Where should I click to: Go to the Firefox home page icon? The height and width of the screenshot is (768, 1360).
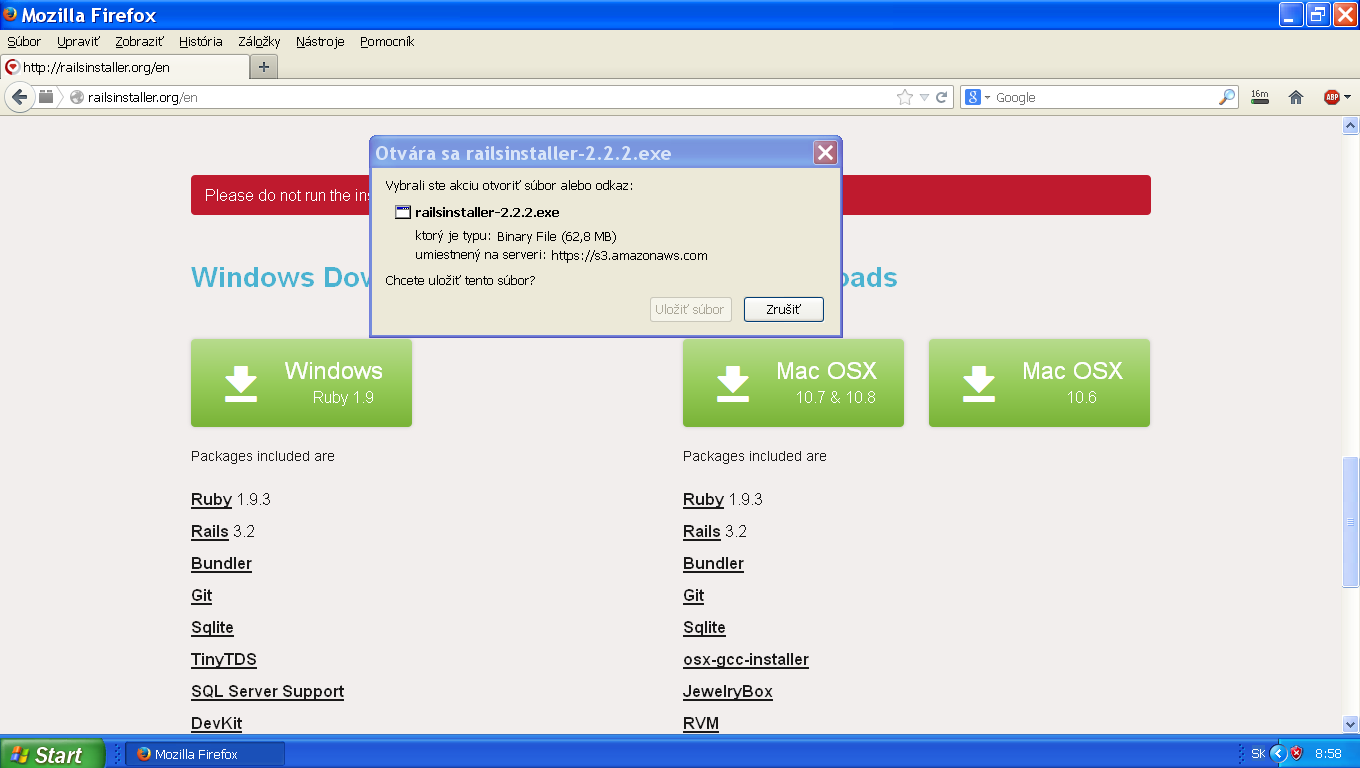(x=1296, y=97)
